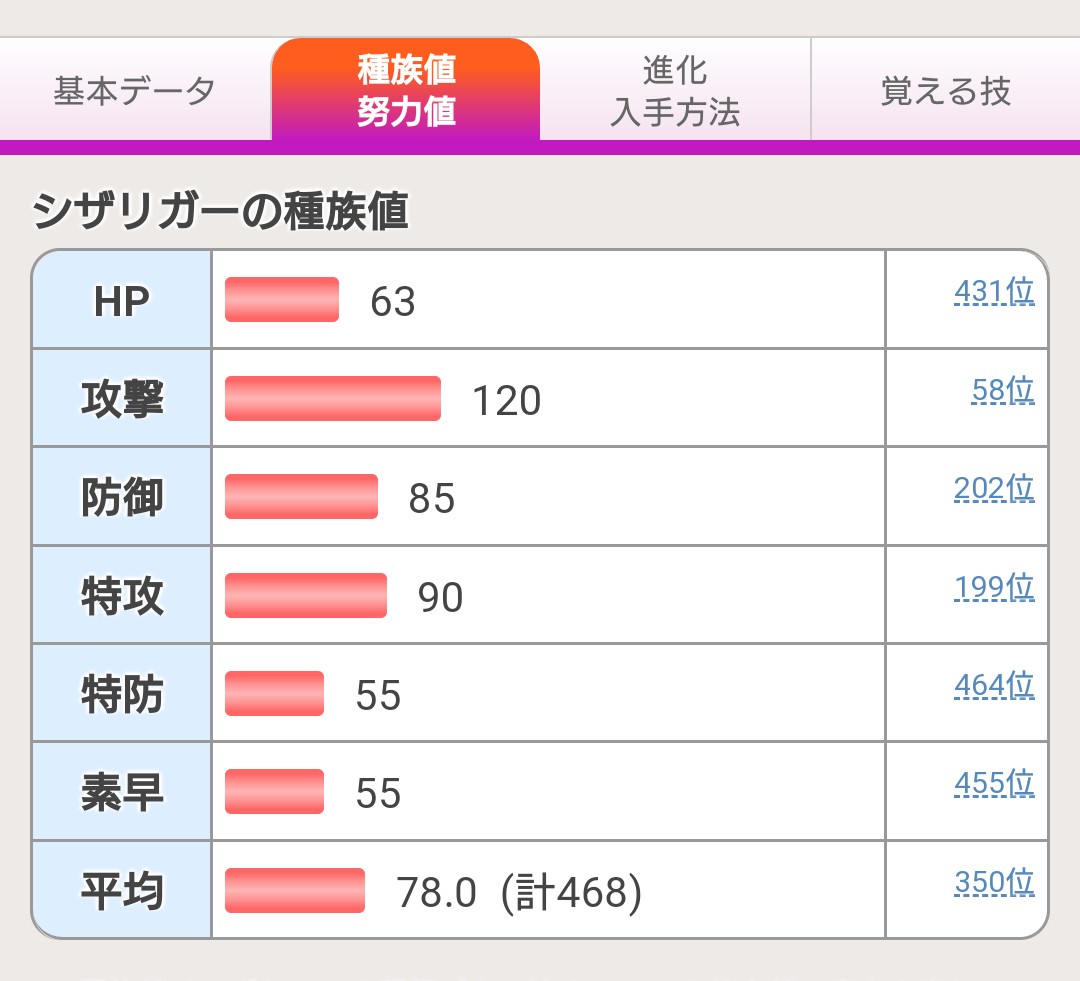Click the 455位 speed ranking link
This screenshot has height=981, width=1080.
coord(994,783)
